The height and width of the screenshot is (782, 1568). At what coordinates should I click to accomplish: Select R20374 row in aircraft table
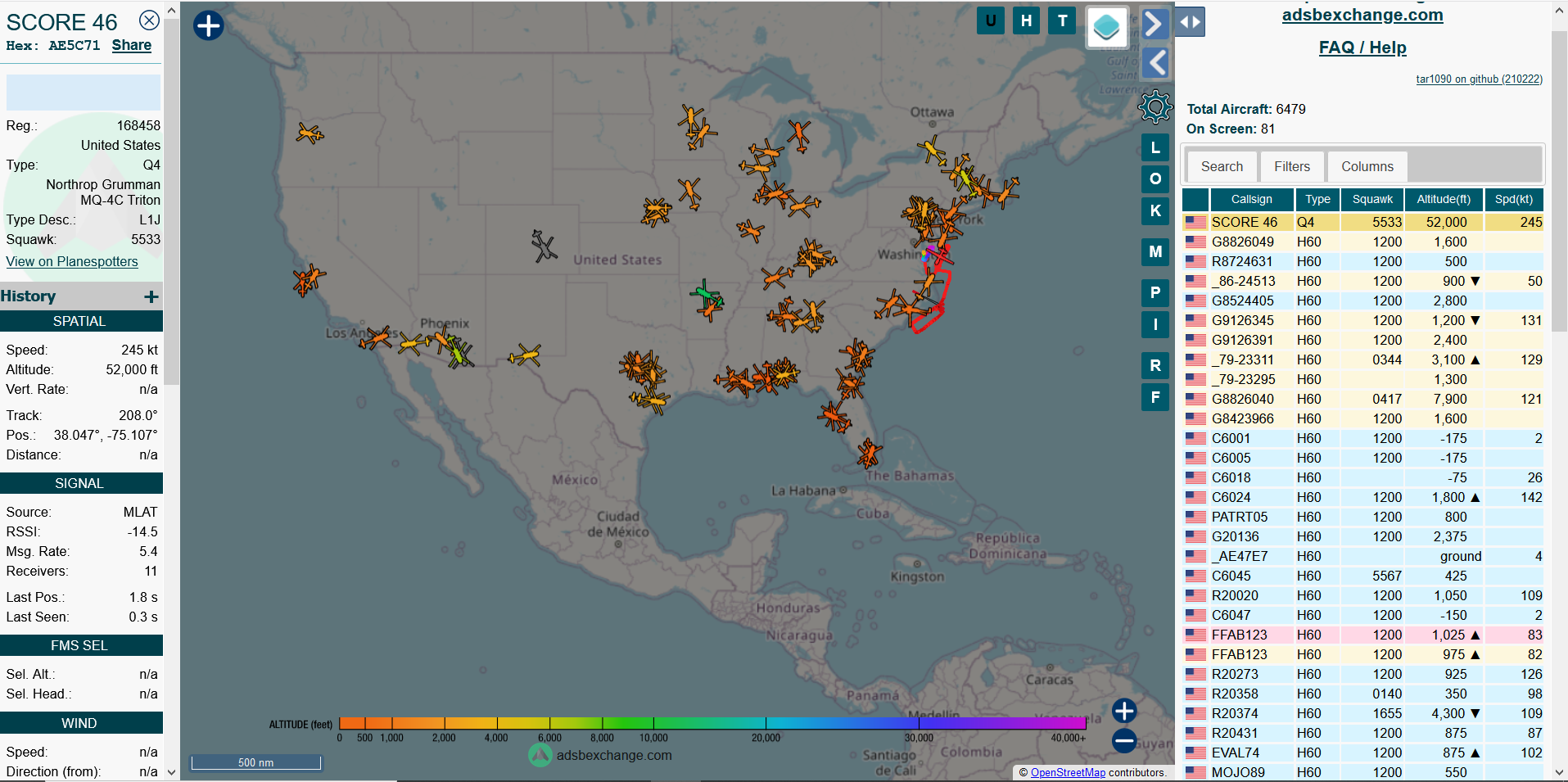coord(1363,713)
